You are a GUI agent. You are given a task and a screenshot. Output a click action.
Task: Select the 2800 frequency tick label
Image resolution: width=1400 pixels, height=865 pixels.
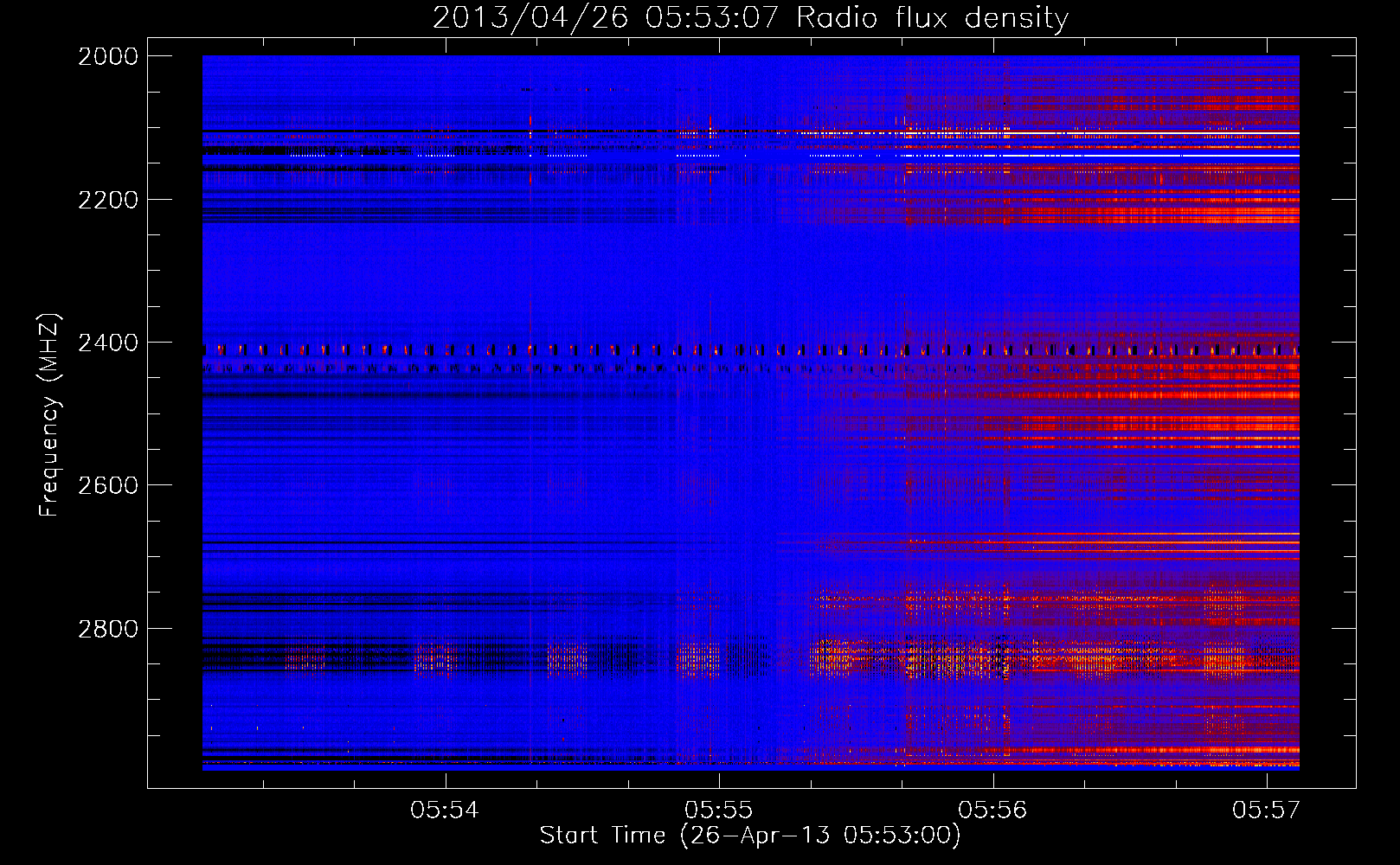[x=108, y=629]
